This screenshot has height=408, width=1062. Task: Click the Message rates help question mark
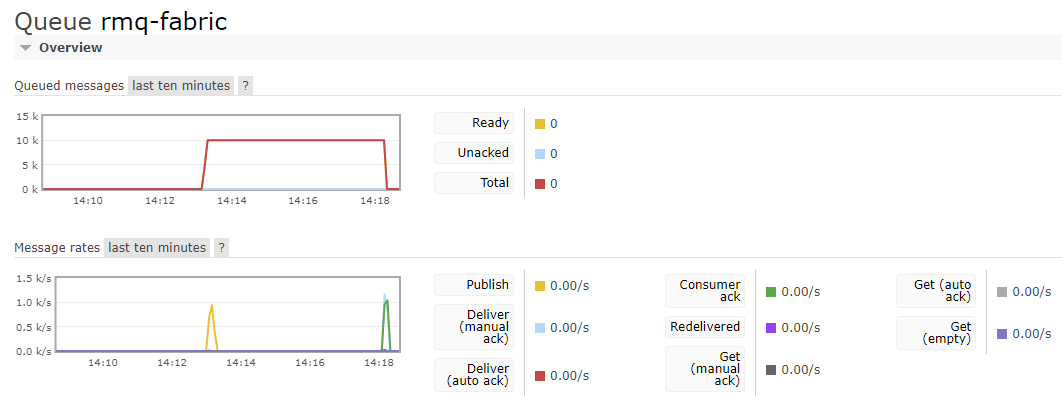coord(221,248)
